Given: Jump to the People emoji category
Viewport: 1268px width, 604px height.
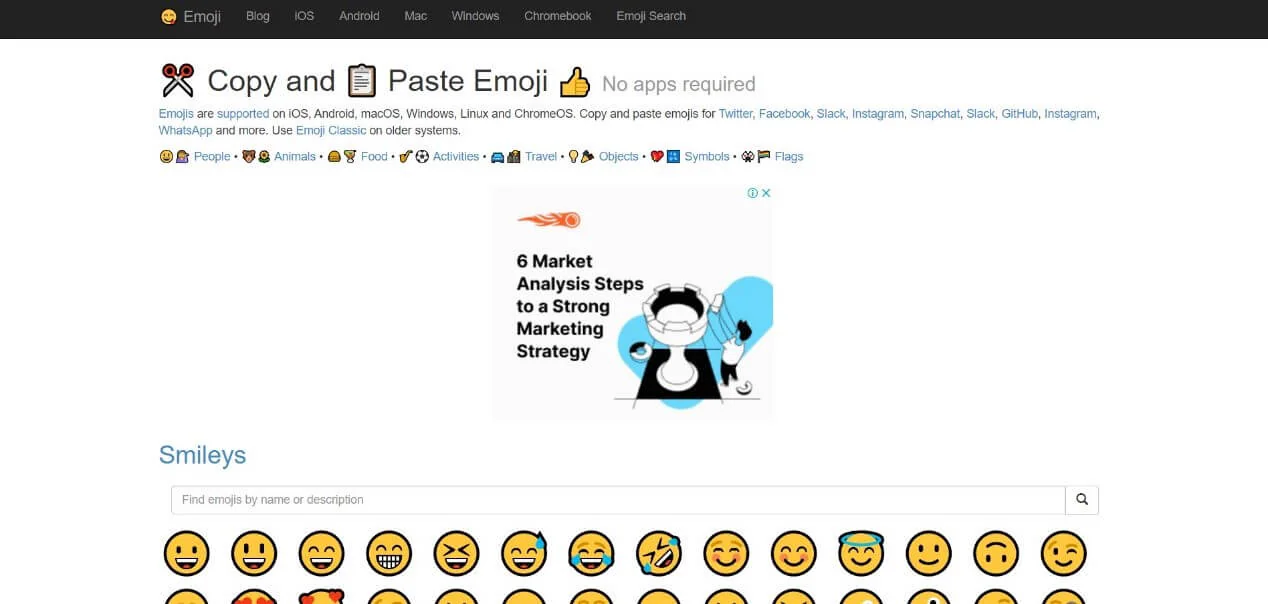Looking at the screenshot, I should [212, 157].
